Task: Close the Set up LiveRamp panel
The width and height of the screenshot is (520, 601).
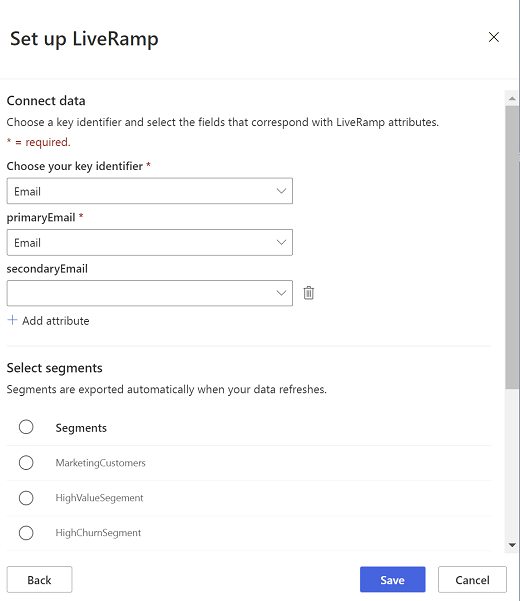Action: pyautogui.click(x=494, y=37)
